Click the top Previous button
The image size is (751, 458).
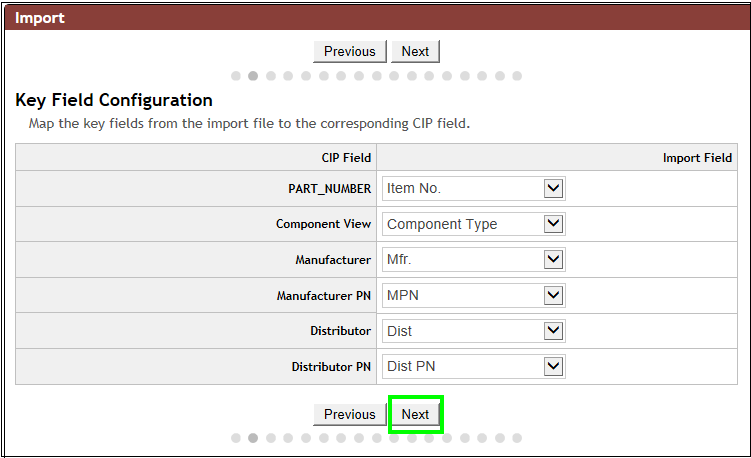pyautogui.click(x=349, y=52)
